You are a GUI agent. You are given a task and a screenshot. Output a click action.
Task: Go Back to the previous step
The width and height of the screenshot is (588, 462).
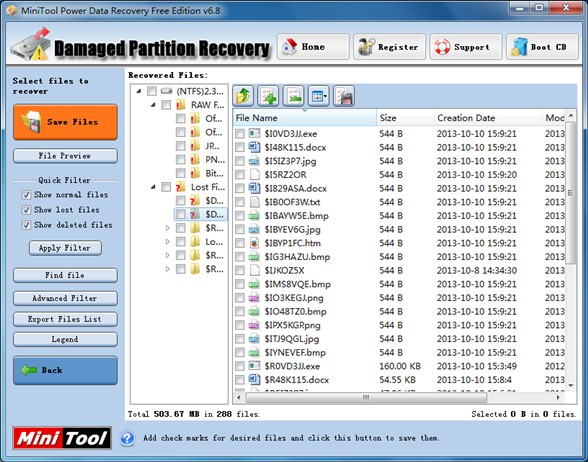pos(65,370)
